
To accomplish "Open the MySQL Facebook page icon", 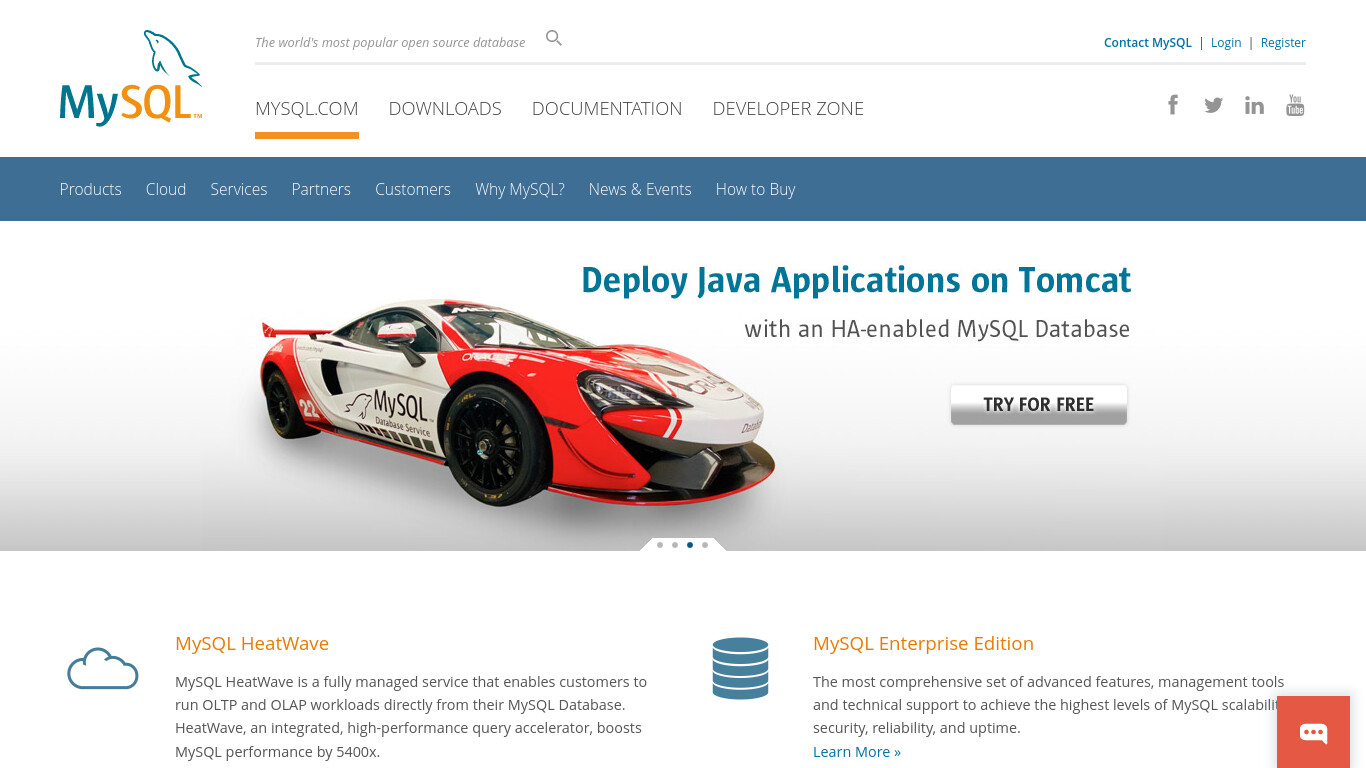I will [1173, 105].
